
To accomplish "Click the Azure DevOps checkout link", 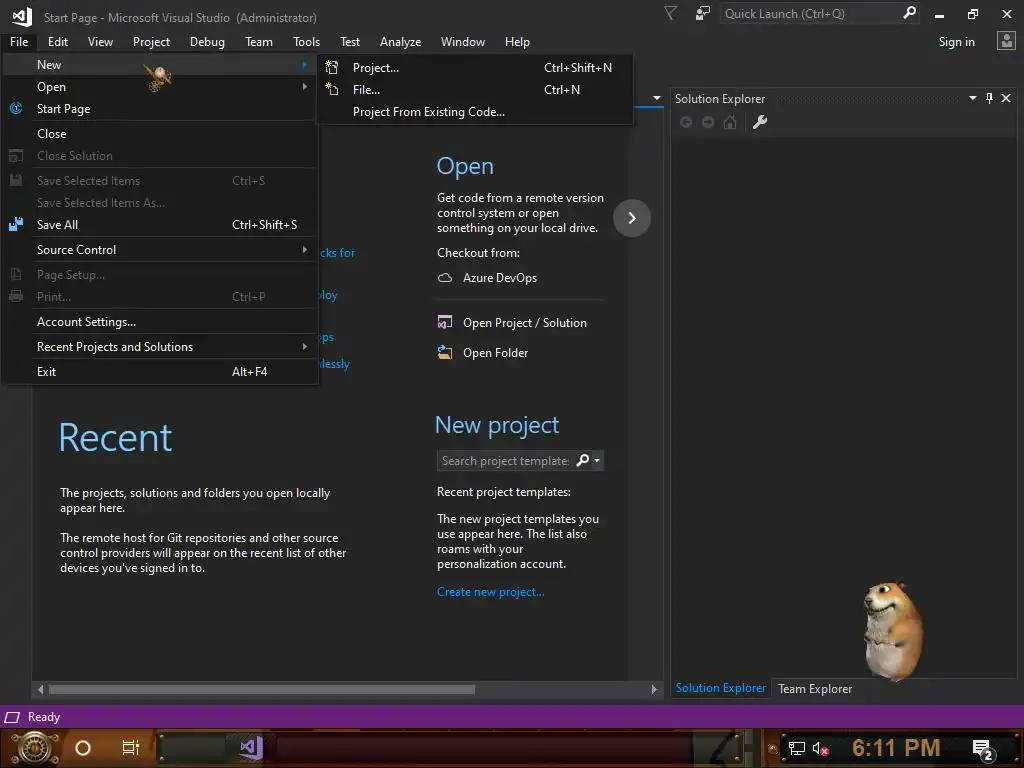I will tap(500, 278).
